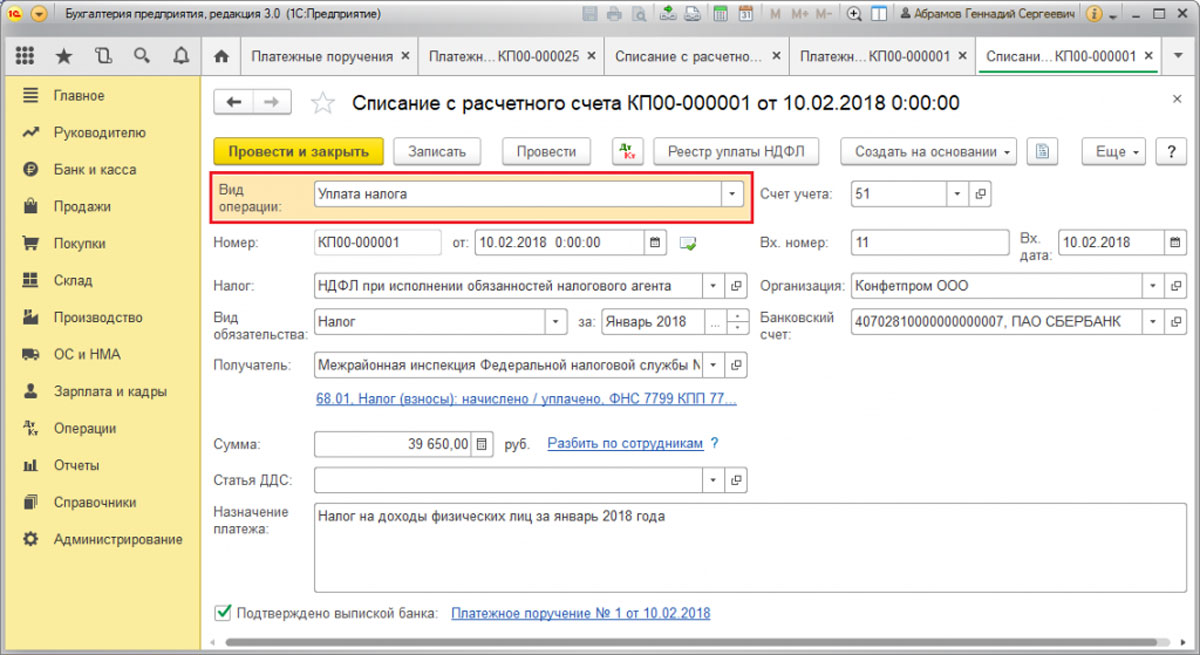Open calendar picker for Вх. дата
This screenshot has width=1200, height=655.
click(1175, 242)
